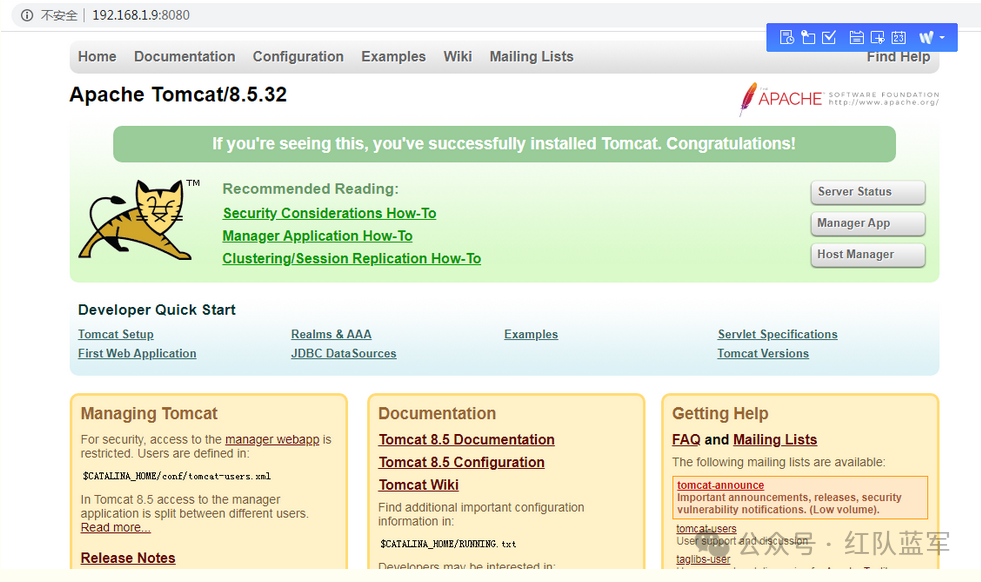Open the Tomcat 8.5 Documentation link
This screenshot has height=582, width=981.
tap(466, 440)
